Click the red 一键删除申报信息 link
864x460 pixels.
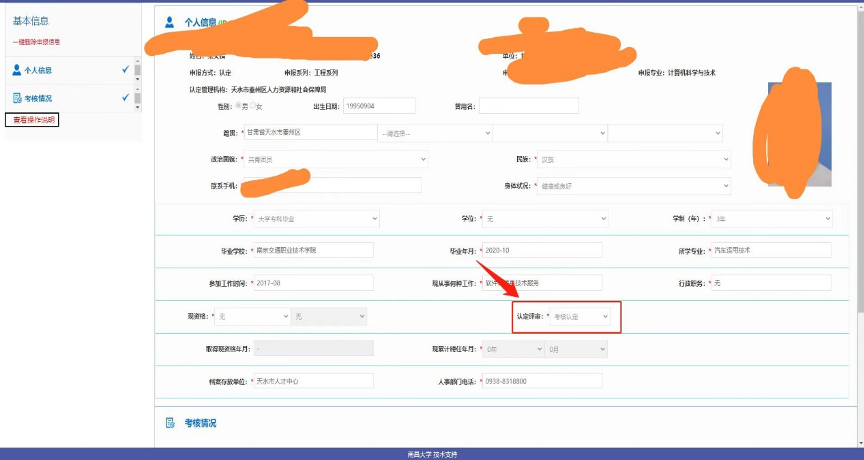pos(36,41)
